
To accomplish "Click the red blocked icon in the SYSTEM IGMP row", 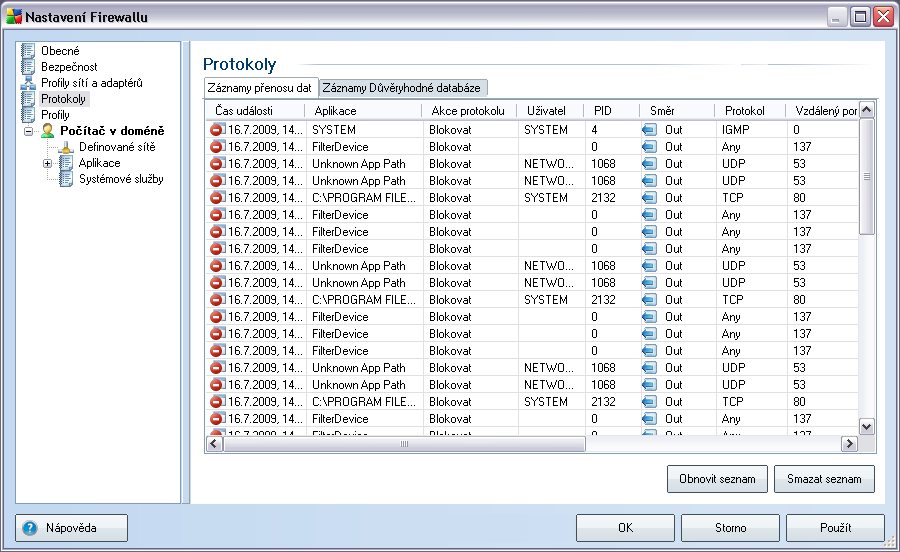I will point(217,130).
